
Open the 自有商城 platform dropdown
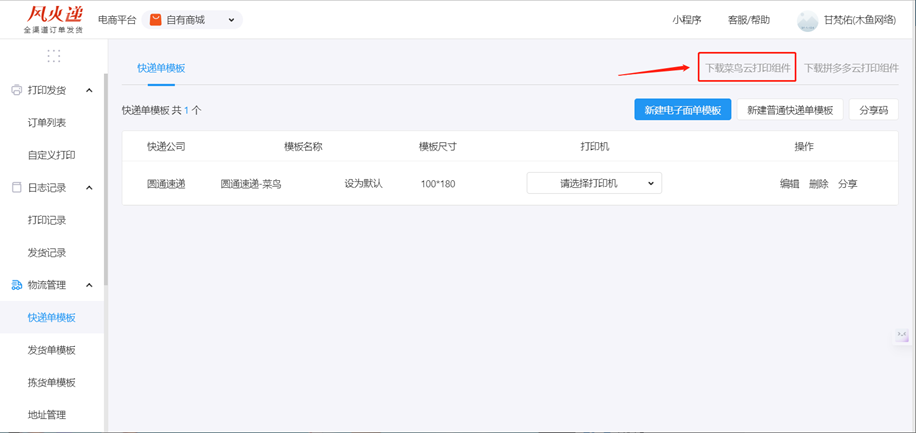(x=192, y=20)
